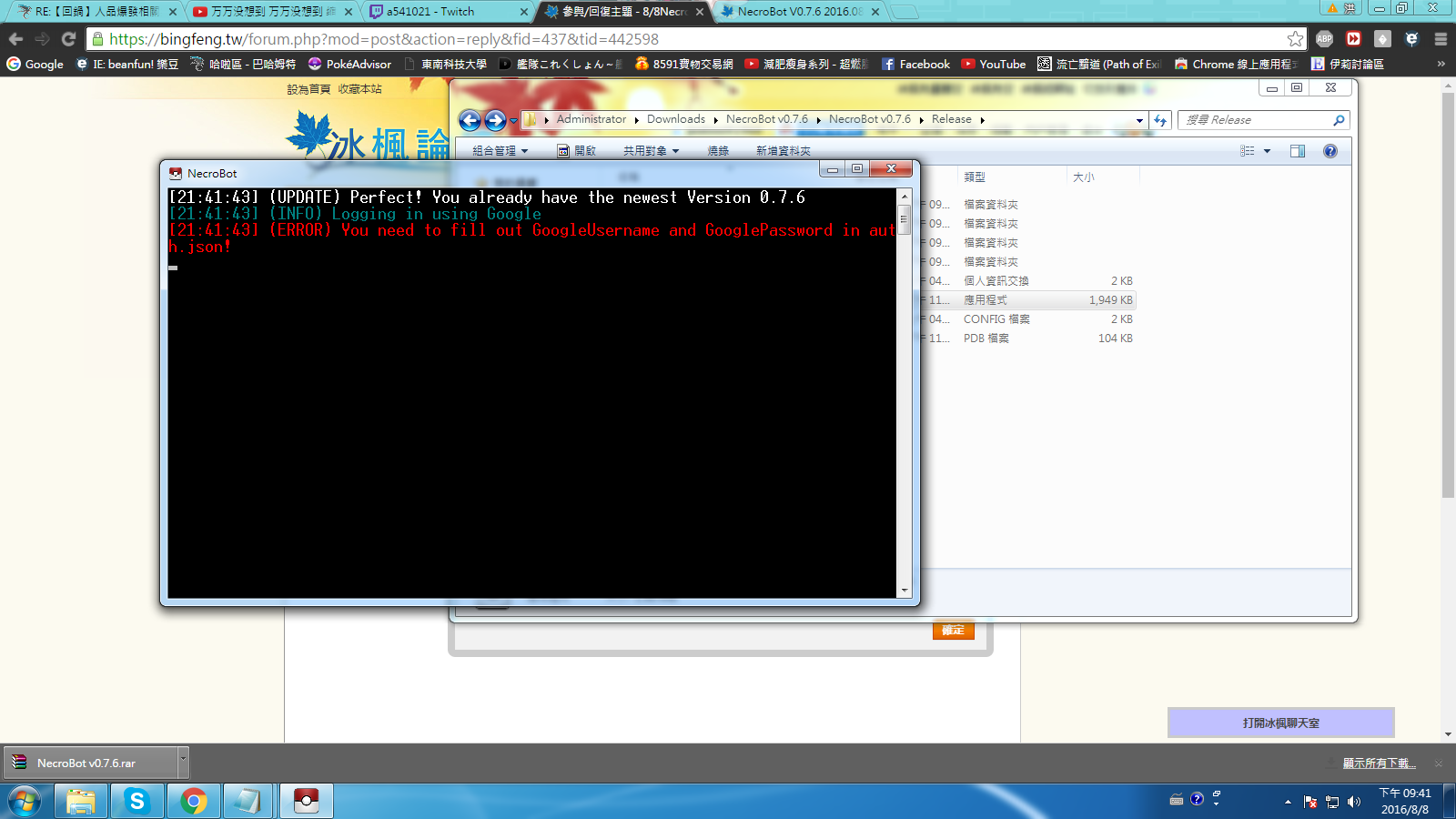Switch to the RE:【回饋】 tab
Screen dimensions: 1456x819
[x=95, y=12]
